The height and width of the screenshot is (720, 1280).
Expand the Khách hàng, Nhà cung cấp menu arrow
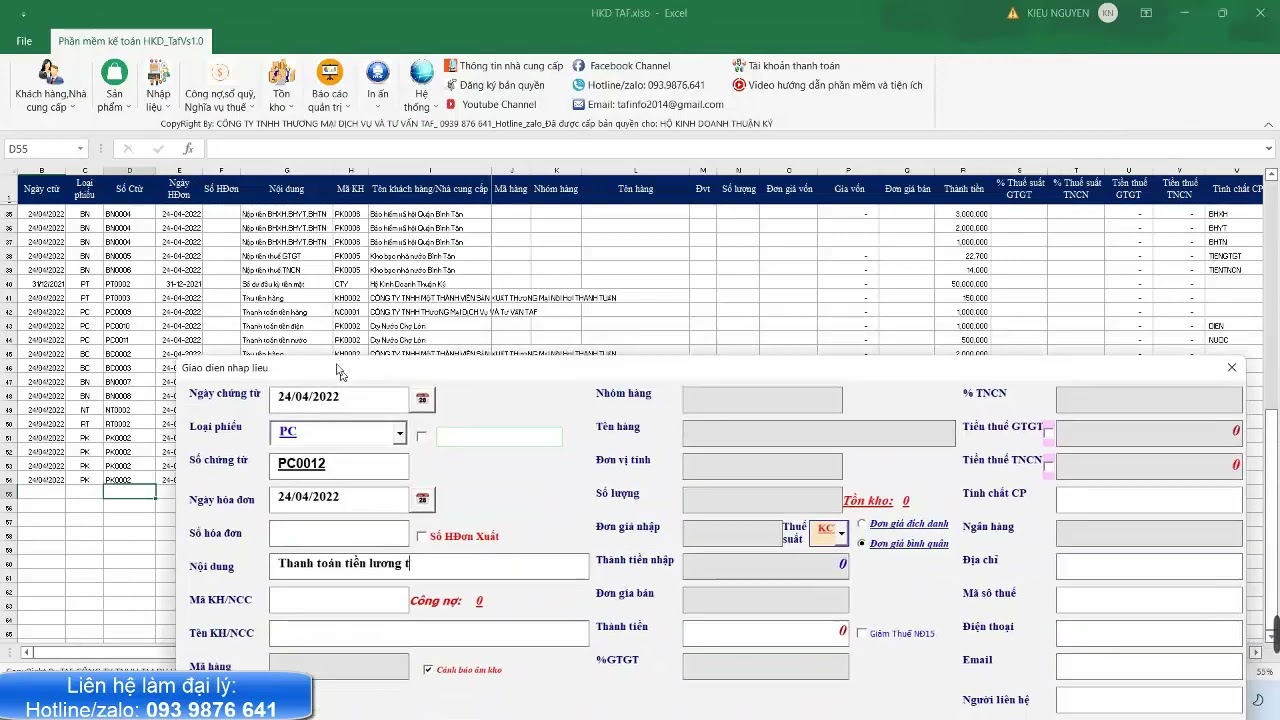[72, 108]
